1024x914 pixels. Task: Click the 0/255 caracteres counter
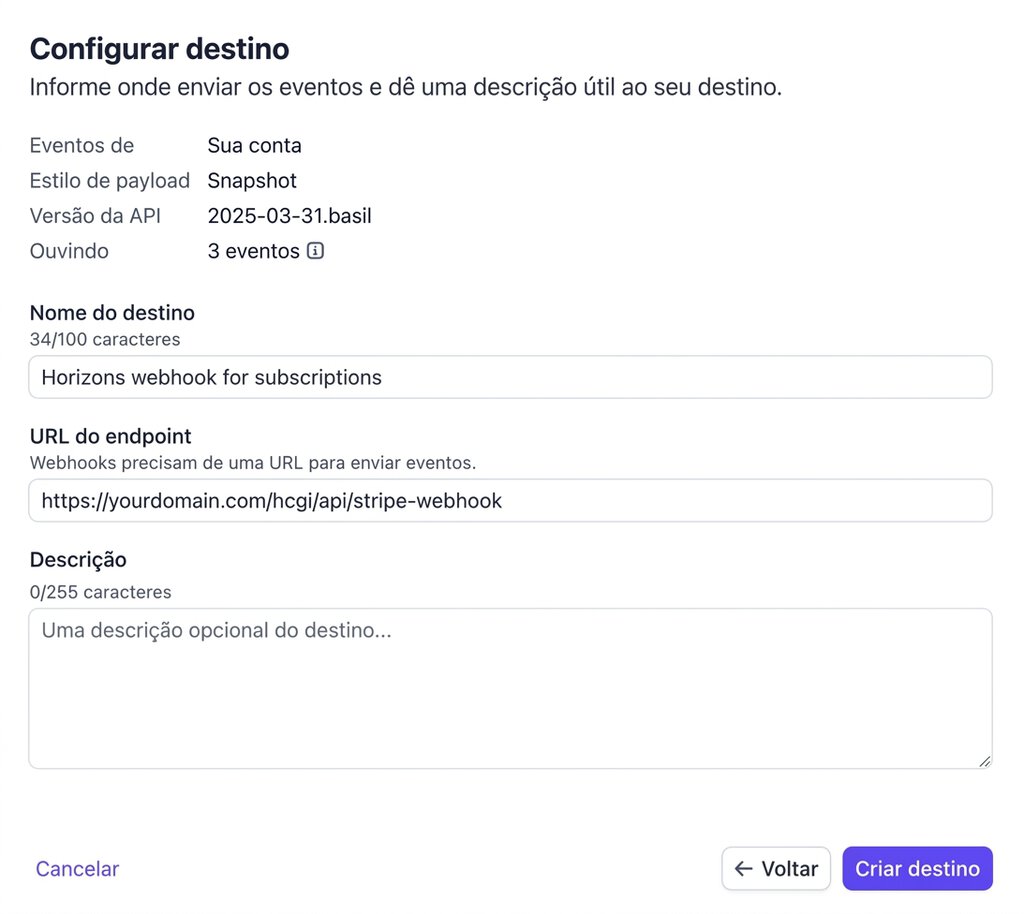coord(101,592)
